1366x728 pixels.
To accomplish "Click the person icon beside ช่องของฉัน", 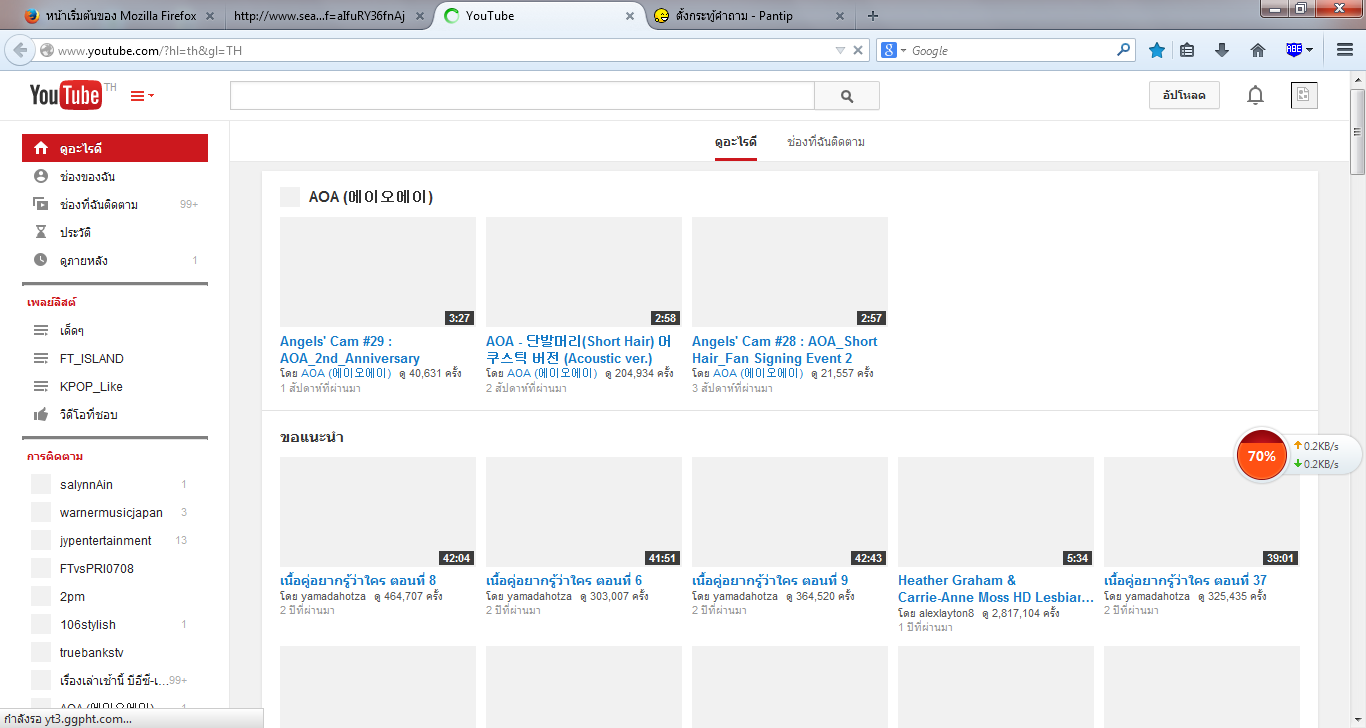I will click(x=41, y=176).
